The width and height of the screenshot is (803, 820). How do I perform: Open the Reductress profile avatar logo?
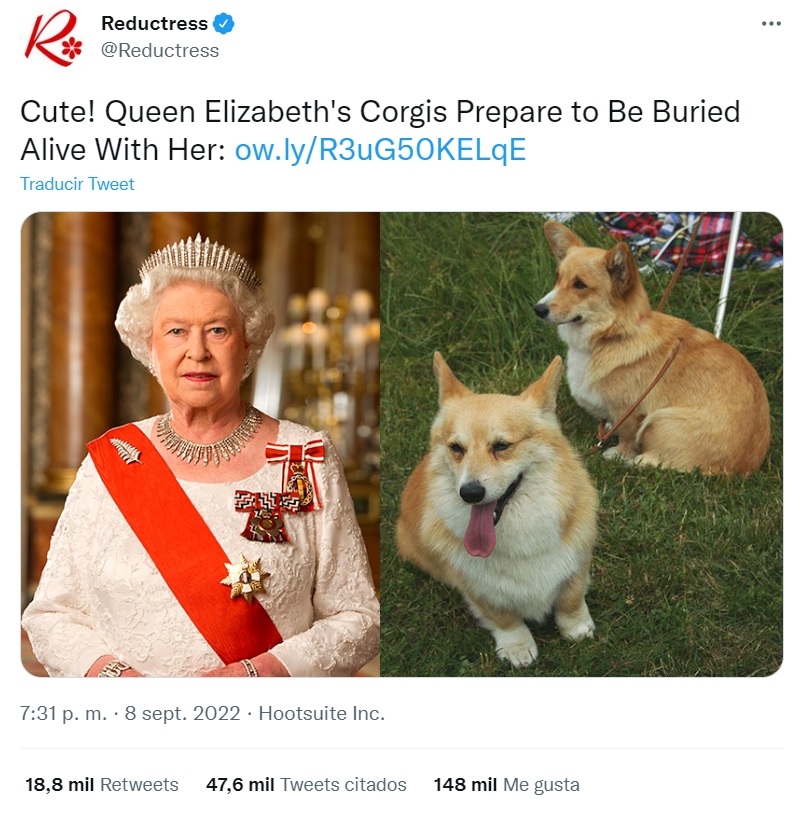tap(53, 38)
